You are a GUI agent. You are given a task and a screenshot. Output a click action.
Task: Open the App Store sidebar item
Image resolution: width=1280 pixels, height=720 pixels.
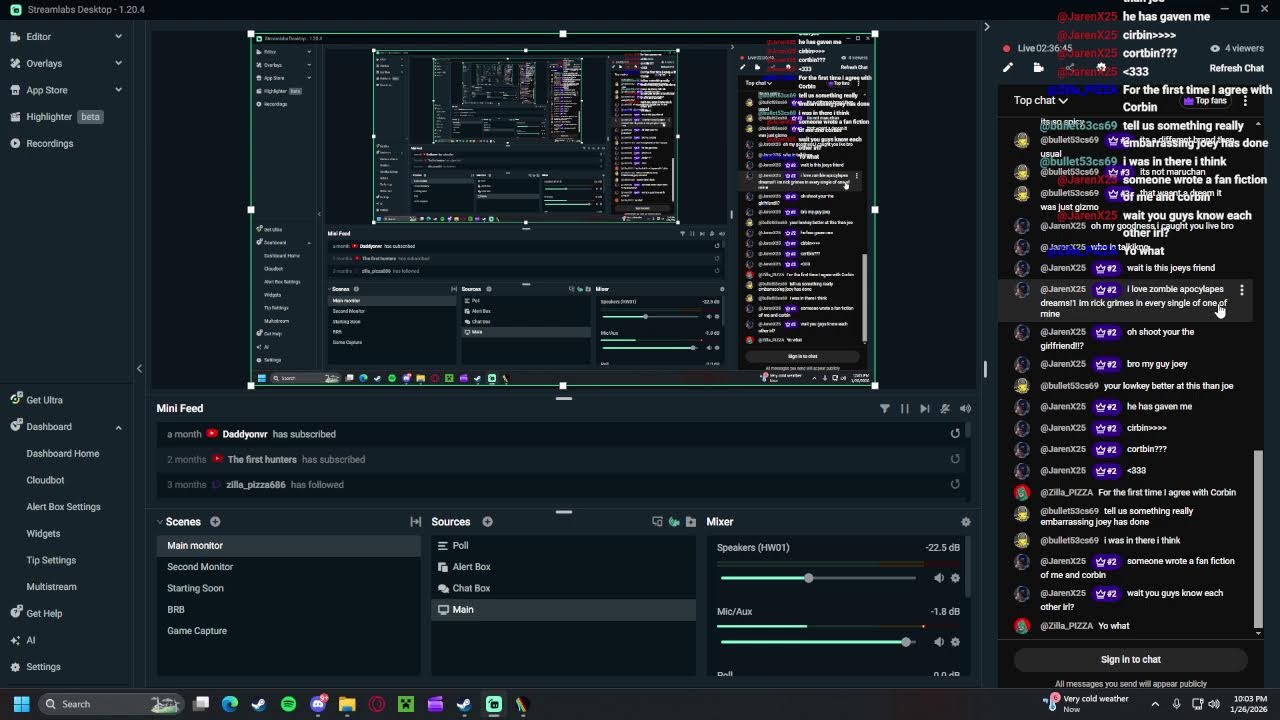click(46, 90)
